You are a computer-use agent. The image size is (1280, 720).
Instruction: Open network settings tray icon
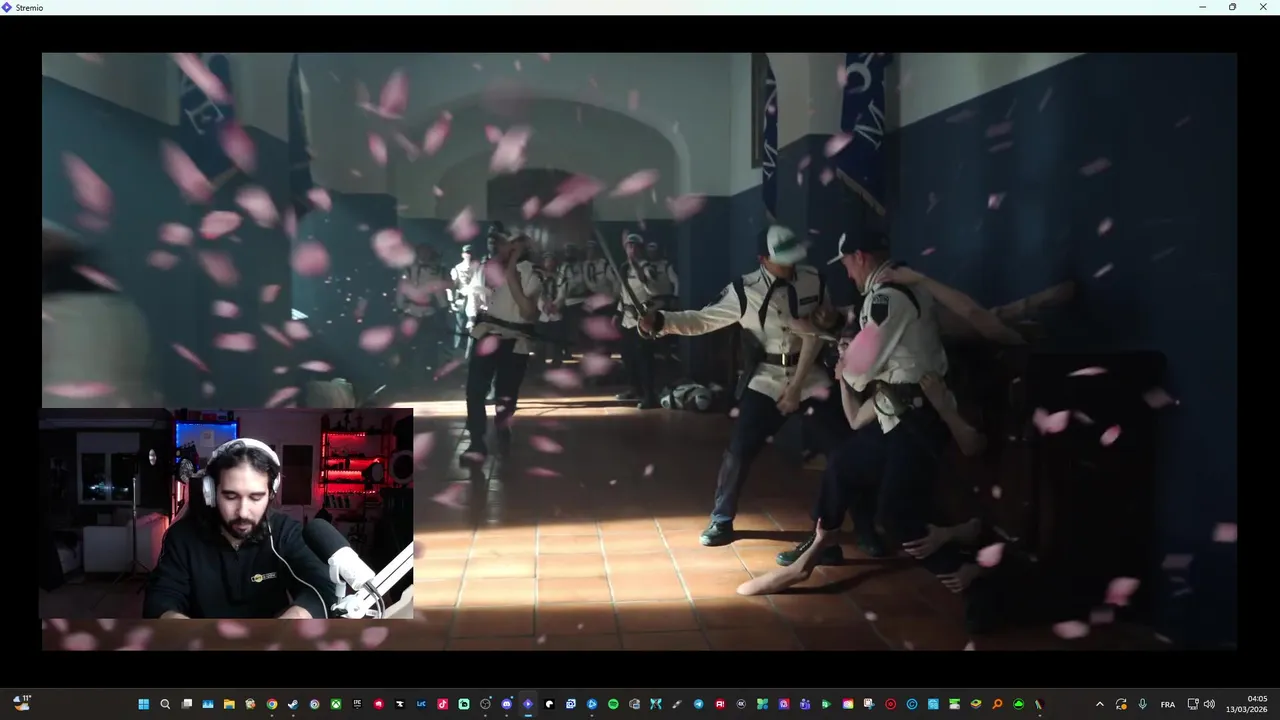(x=1193, y=704)
